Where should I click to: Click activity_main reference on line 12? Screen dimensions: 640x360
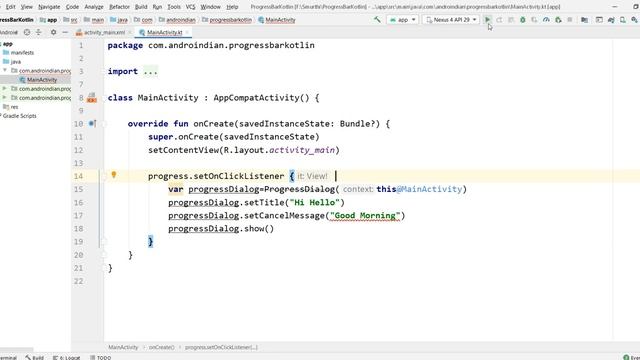[302, 150]
